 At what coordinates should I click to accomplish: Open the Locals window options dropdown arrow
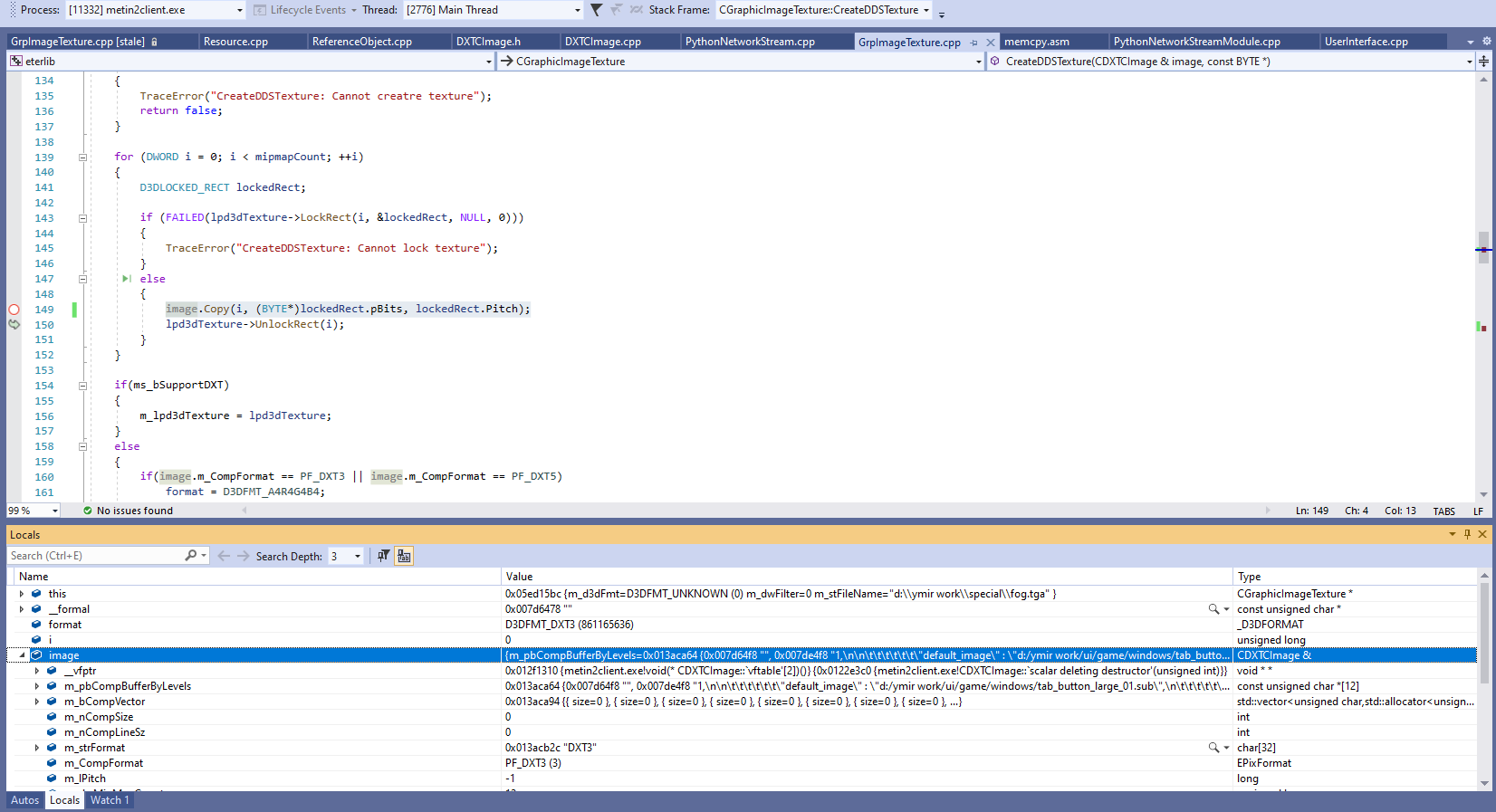click(1453, 534)
